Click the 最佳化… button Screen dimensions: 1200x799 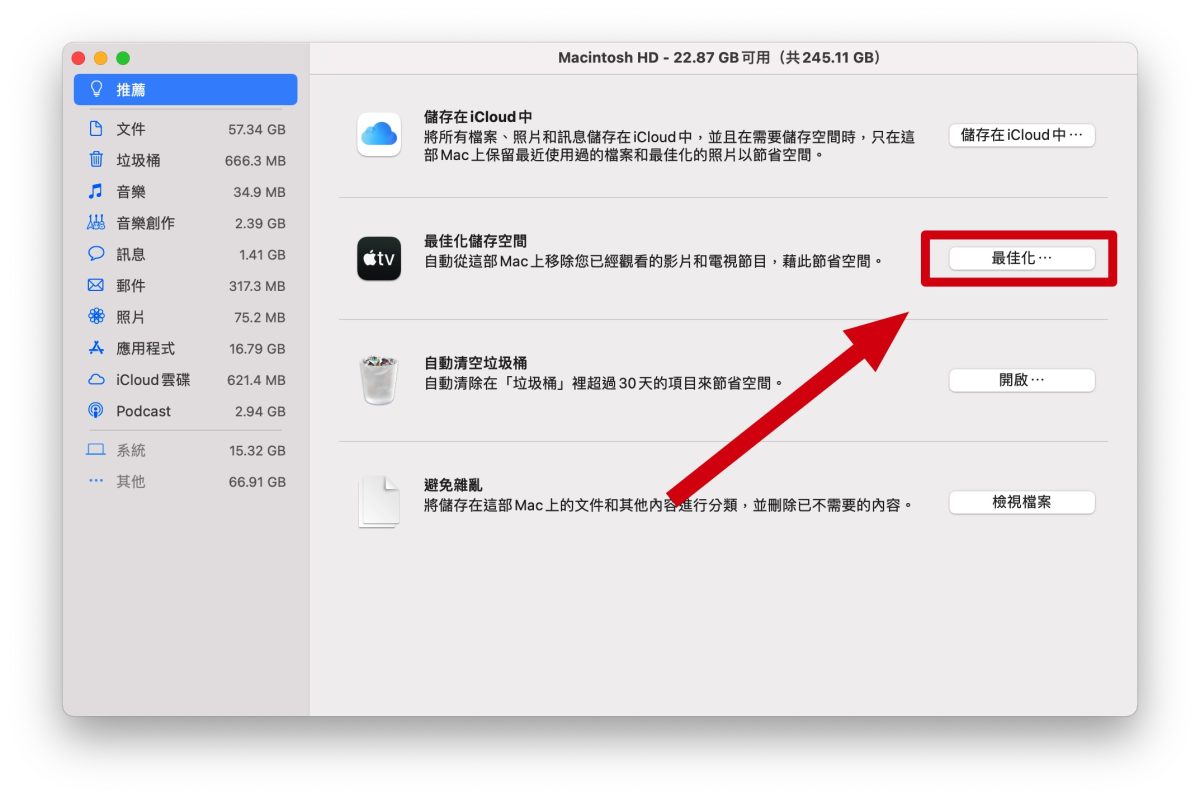coord(1022,258)
